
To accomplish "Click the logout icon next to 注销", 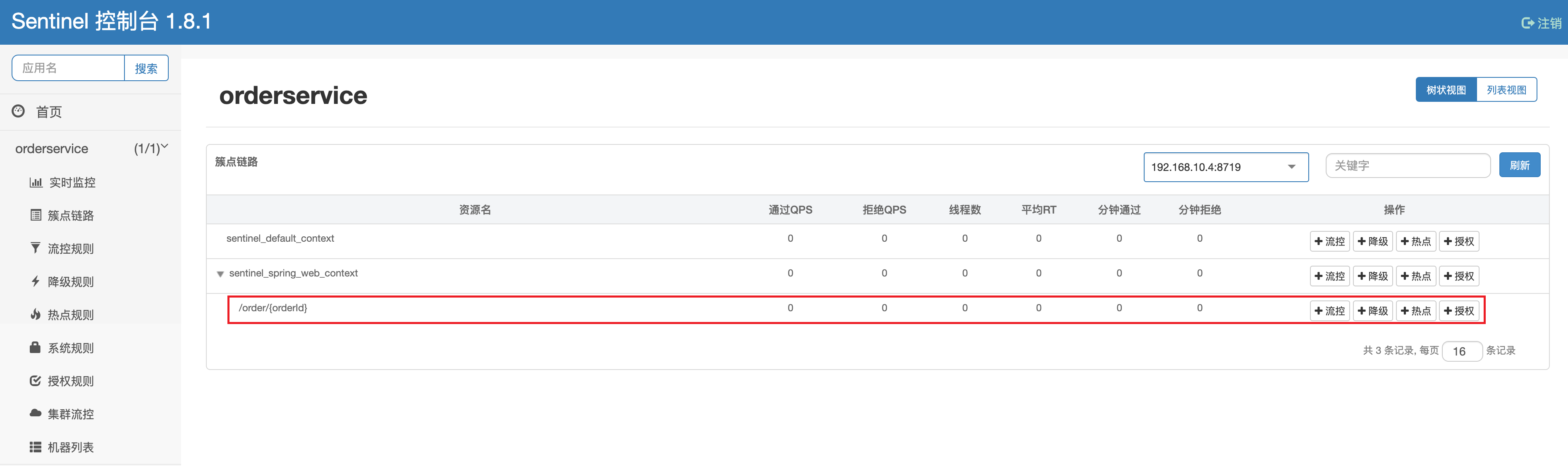I will pos(1527,23).
